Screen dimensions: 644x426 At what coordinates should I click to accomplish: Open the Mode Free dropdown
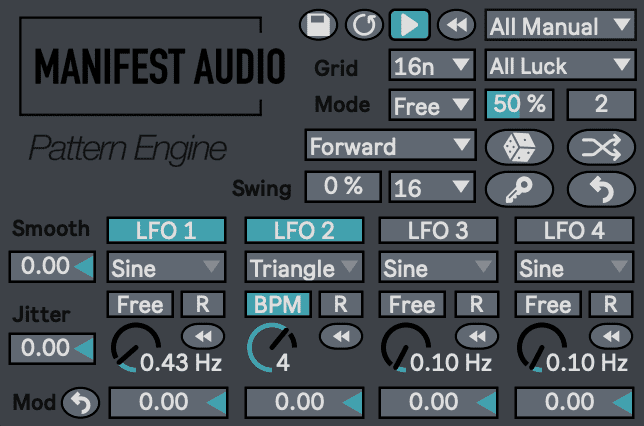432,105
